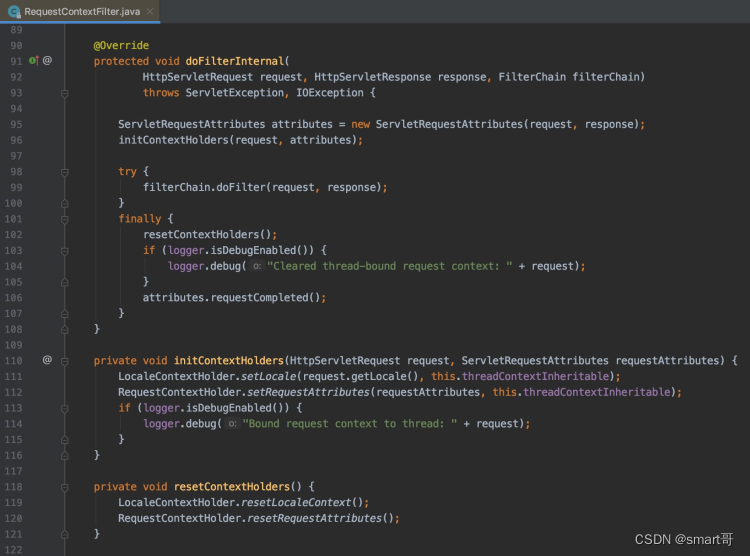Viewport: 750px width, 556px height.
Task: Collapse the try block fold marker on line 98
Action: tap(65, 172)
